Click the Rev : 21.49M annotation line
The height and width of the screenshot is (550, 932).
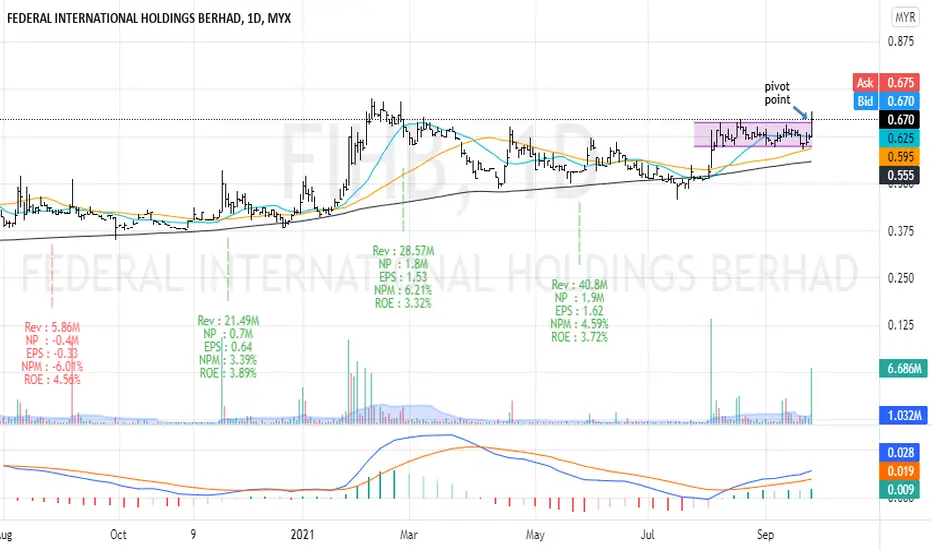[228, 321]
